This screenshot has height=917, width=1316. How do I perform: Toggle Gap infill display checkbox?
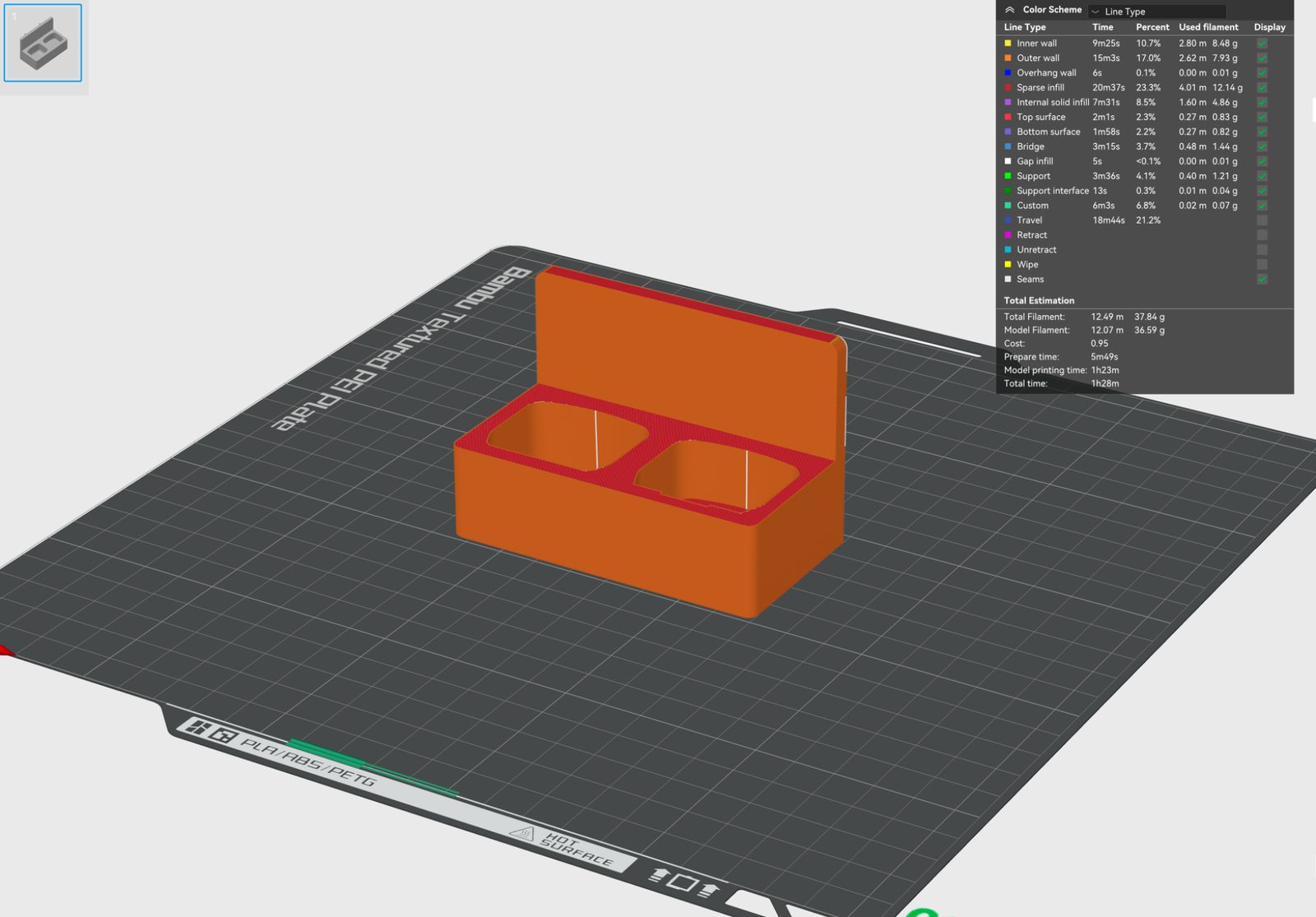(1262, 161)
